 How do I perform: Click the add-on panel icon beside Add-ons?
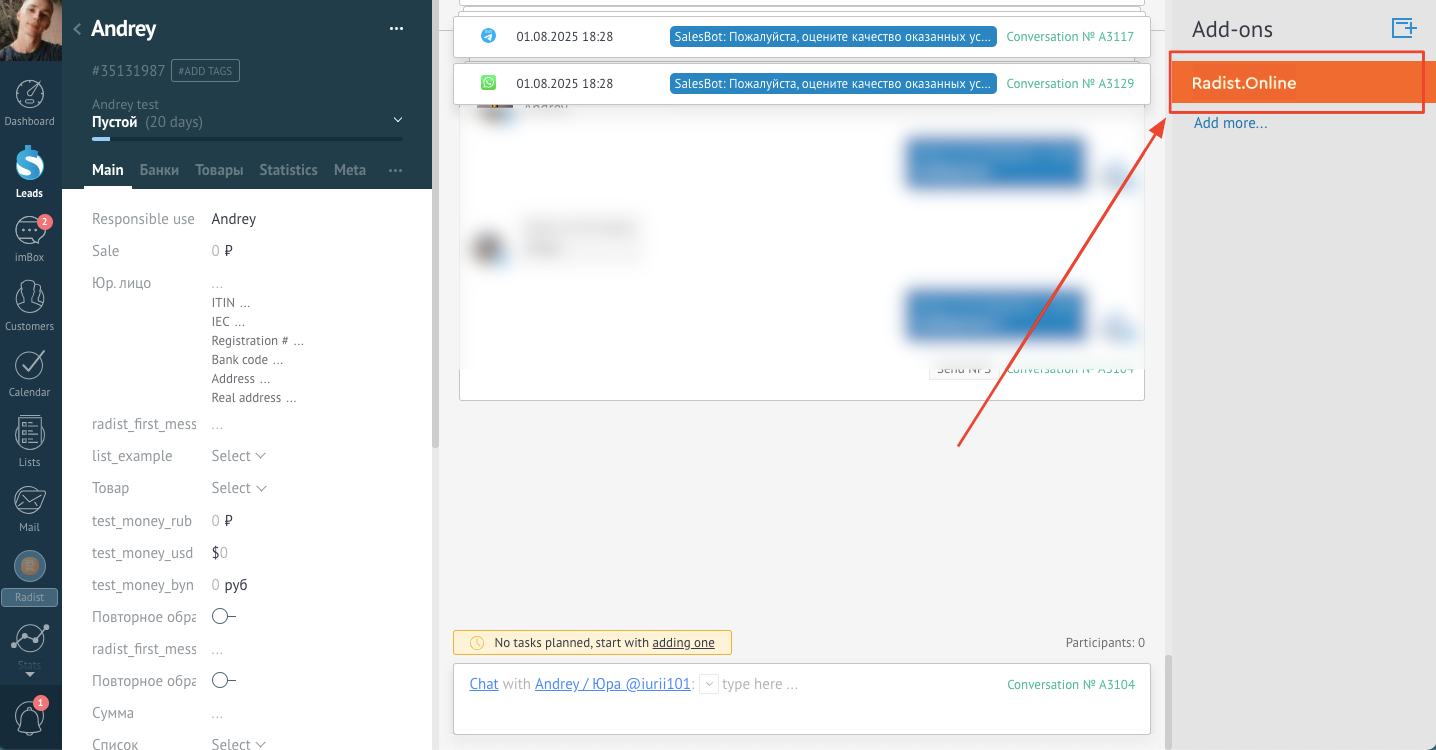[1404, 28]
